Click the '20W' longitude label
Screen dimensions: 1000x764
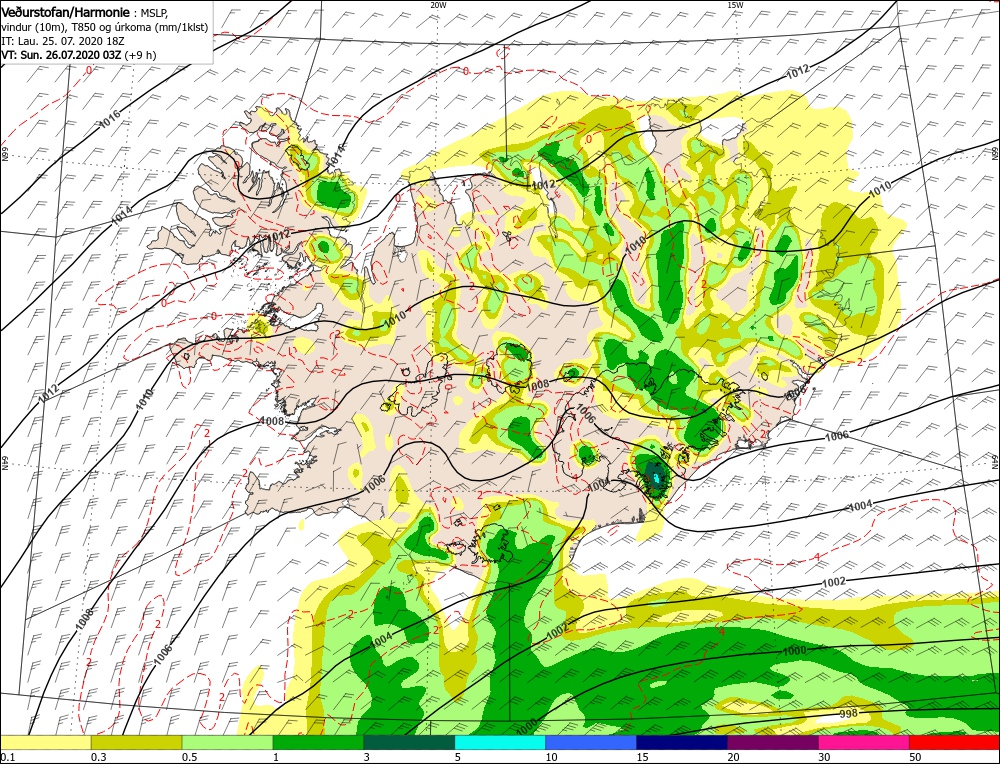[x=438, y=4]
